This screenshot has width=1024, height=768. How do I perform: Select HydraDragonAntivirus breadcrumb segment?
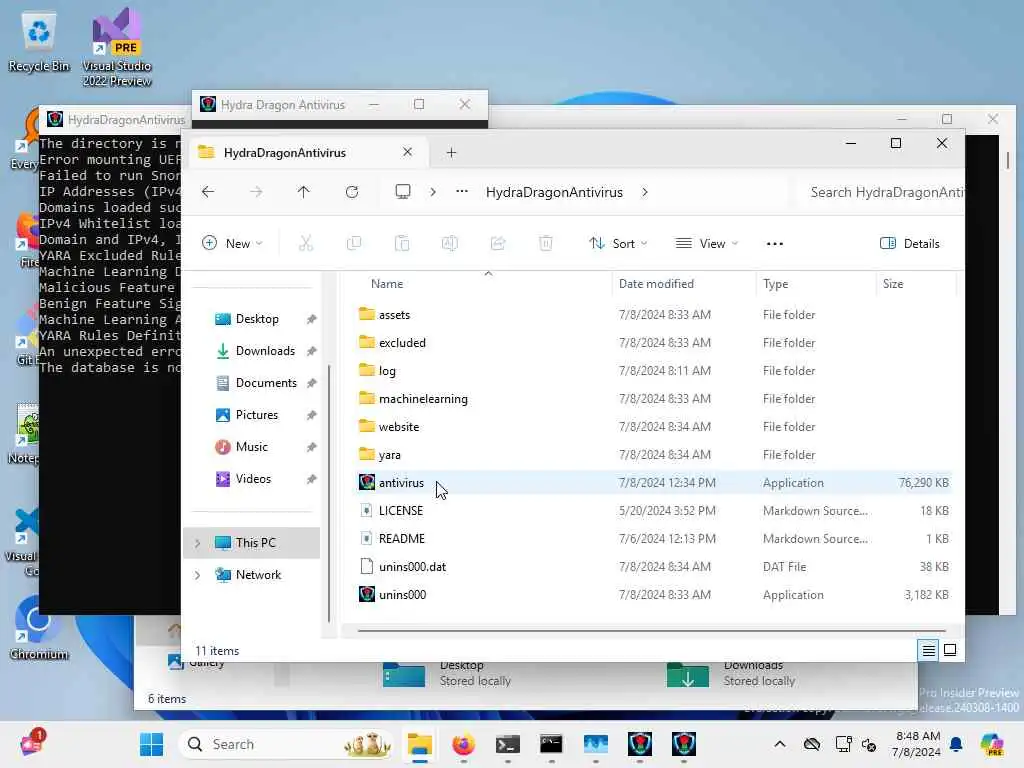tap(554, 192)
